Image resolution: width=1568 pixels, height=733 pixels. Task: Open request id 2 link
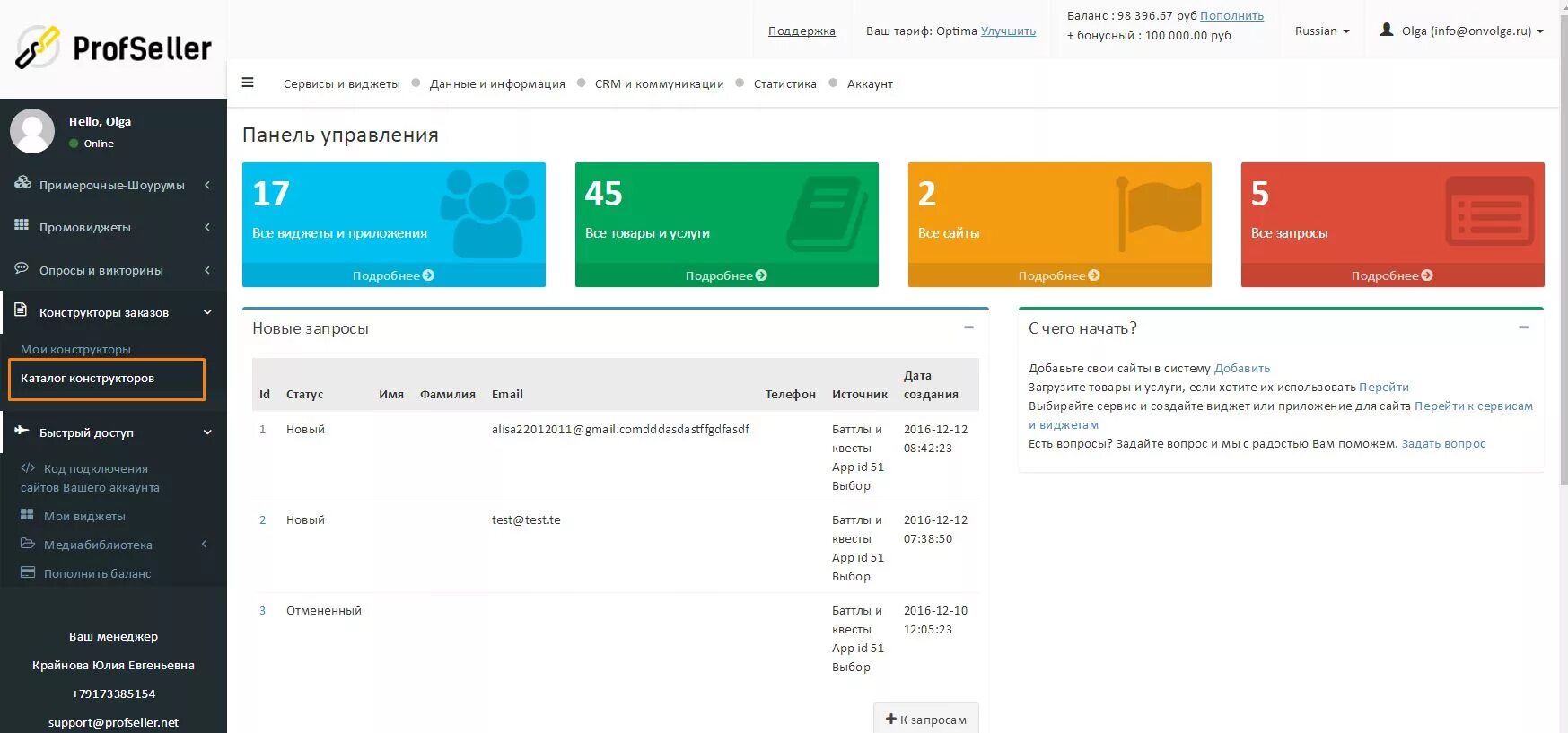[262, 519]
